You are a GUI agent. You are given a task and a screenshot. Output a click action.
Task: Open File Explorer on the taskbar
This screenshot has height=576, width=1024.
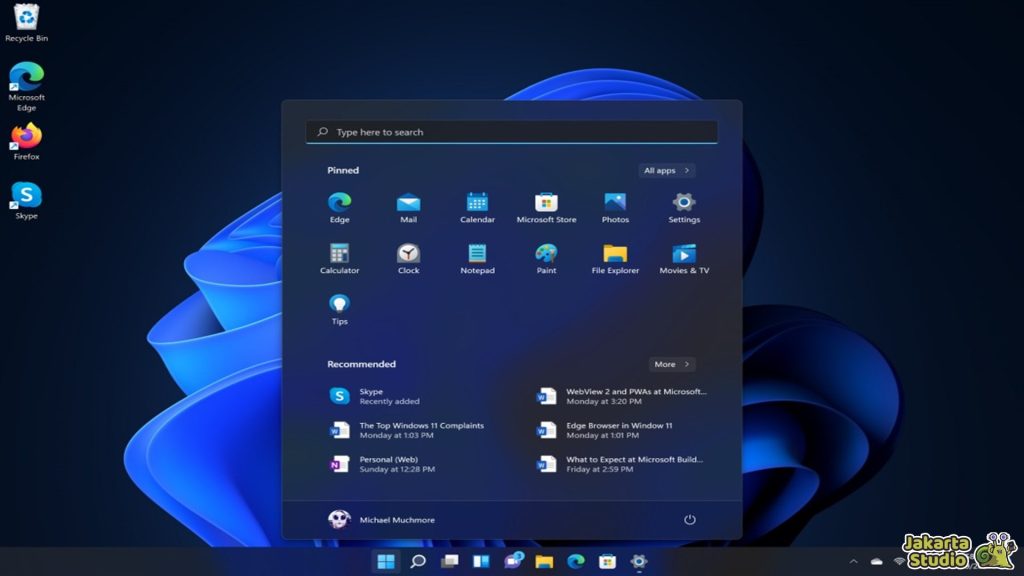coord(544,561)
